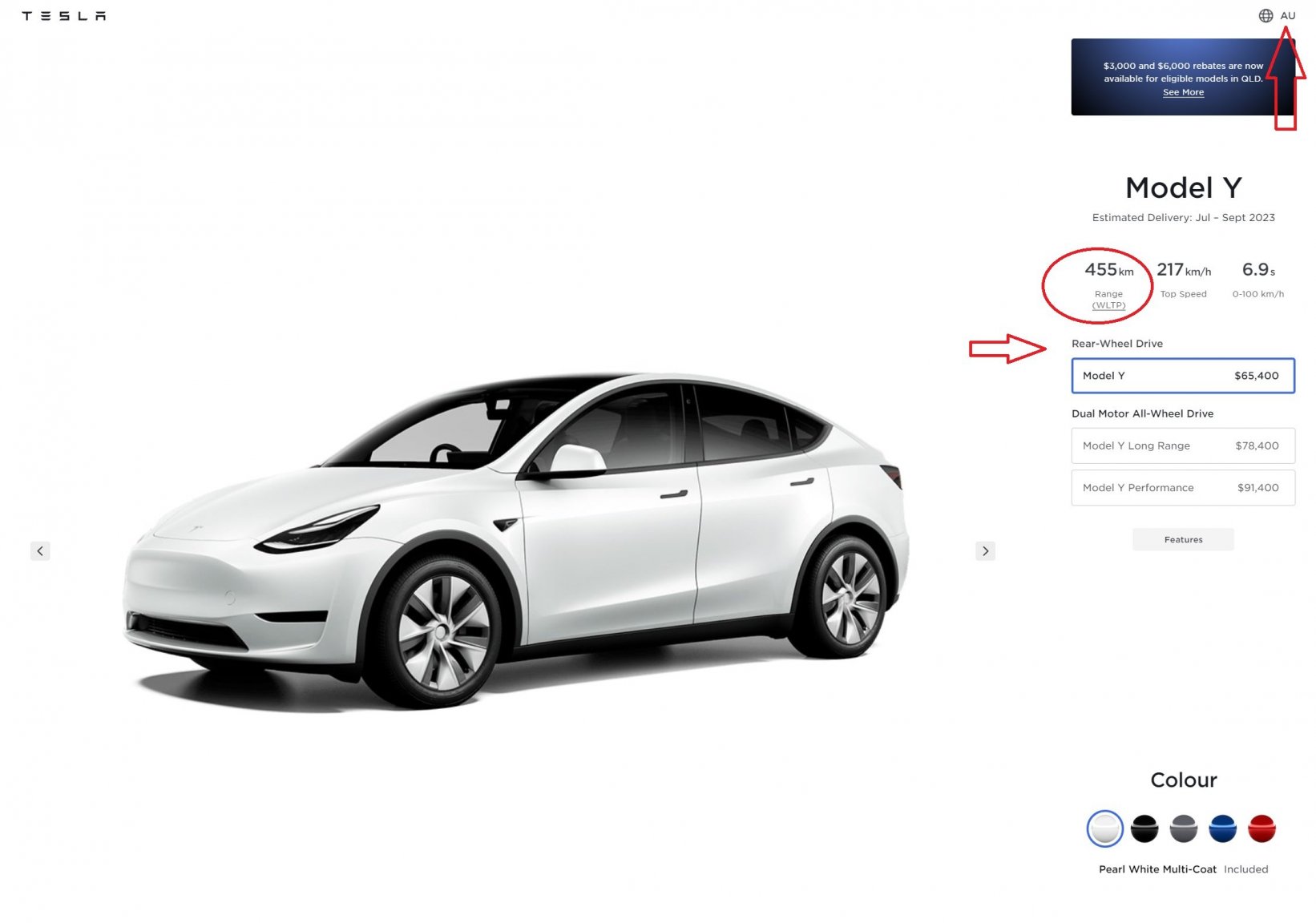
Task: Pick the red colour swatch
Action: (x=1262, y=828)
